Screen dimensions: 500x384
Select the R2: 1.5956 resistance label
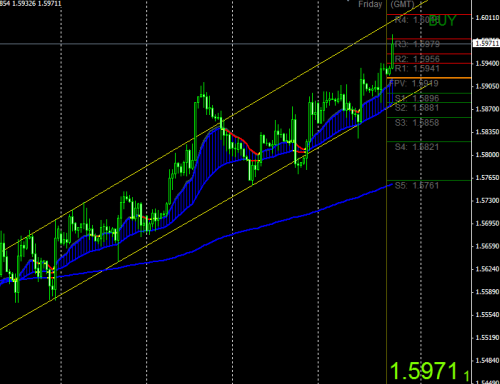(417, 59)
